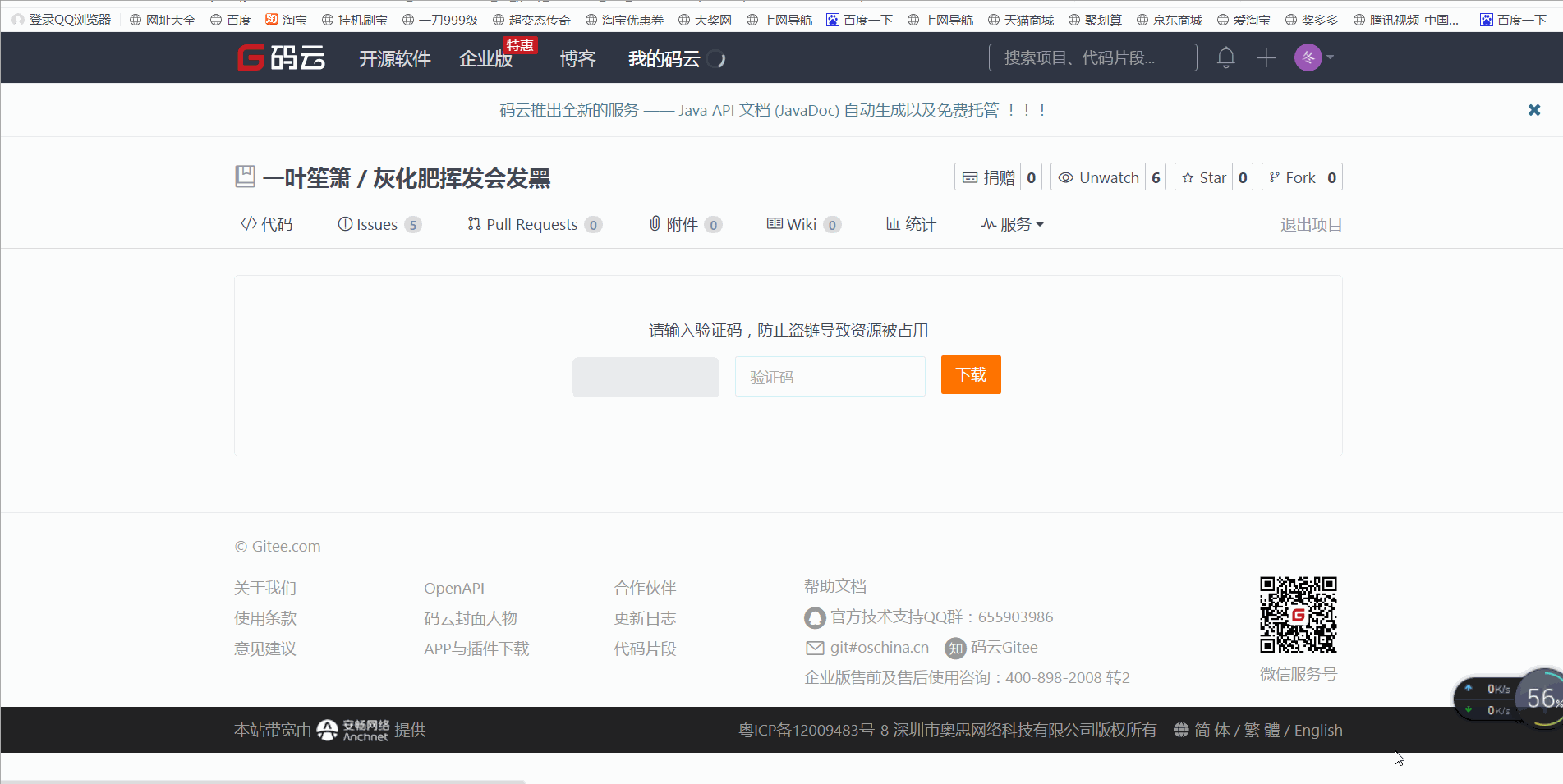Open 博客 in top navigation
Viewport: 1563px width, 784px height.
pyautogui.click(x=577, y=58)
